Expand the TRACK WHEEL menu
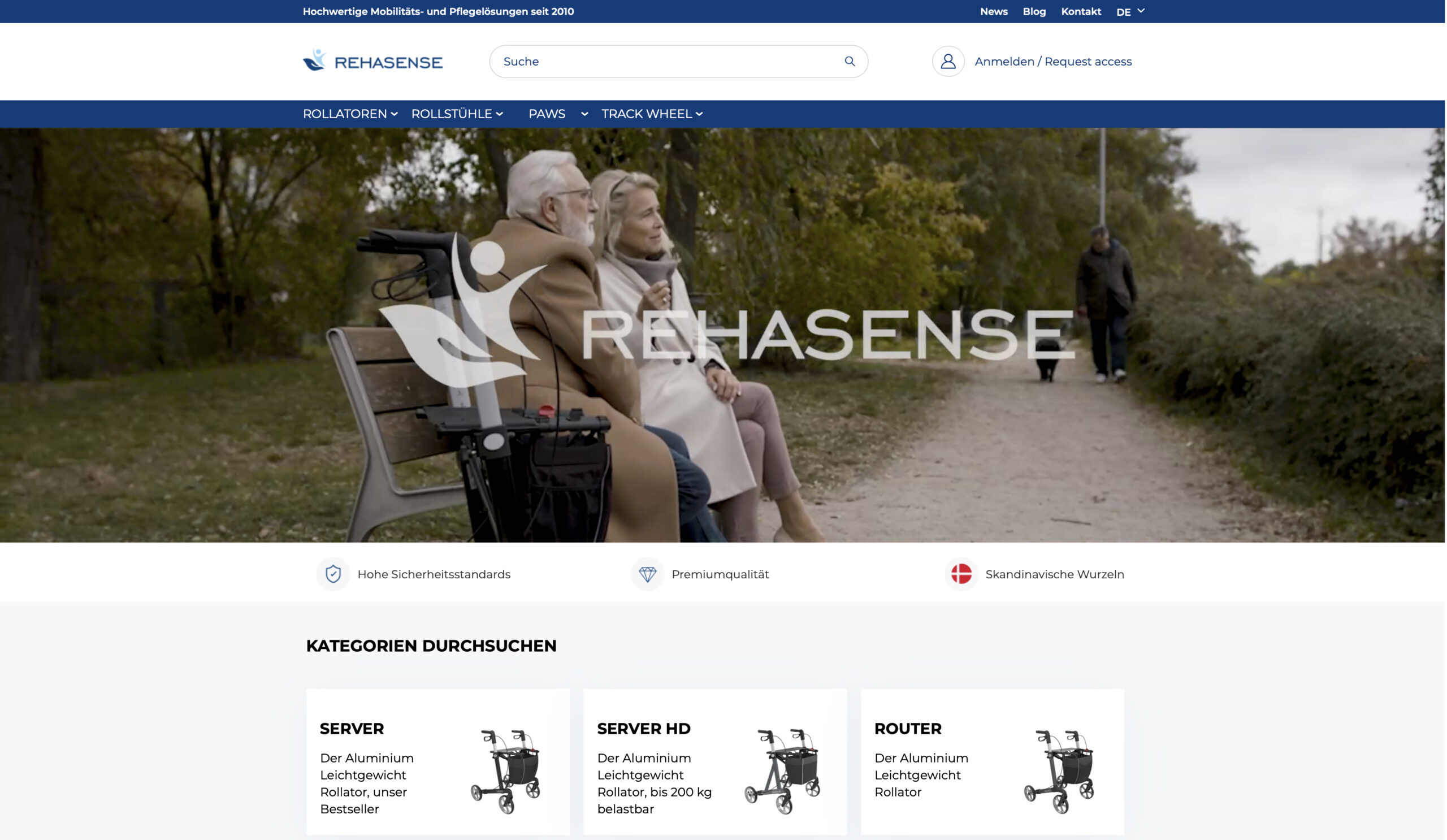 pyautogui.click(x=652, y=114)
